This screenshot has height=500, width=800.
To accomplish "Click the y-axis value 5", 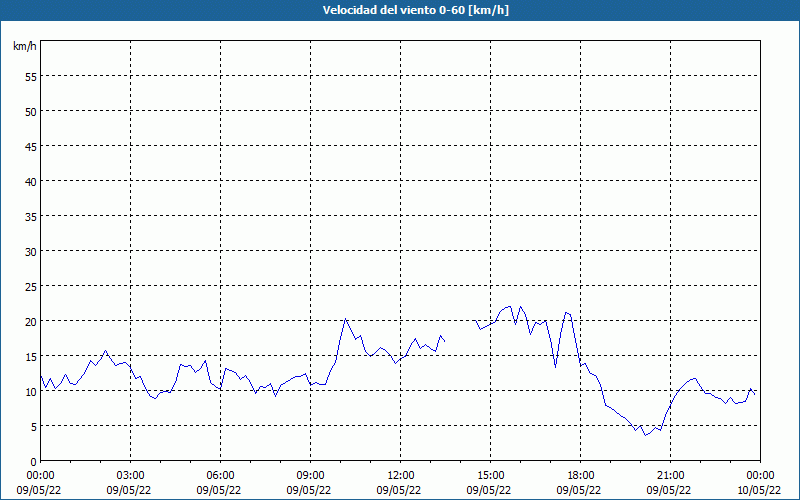I will coord(34,427).
